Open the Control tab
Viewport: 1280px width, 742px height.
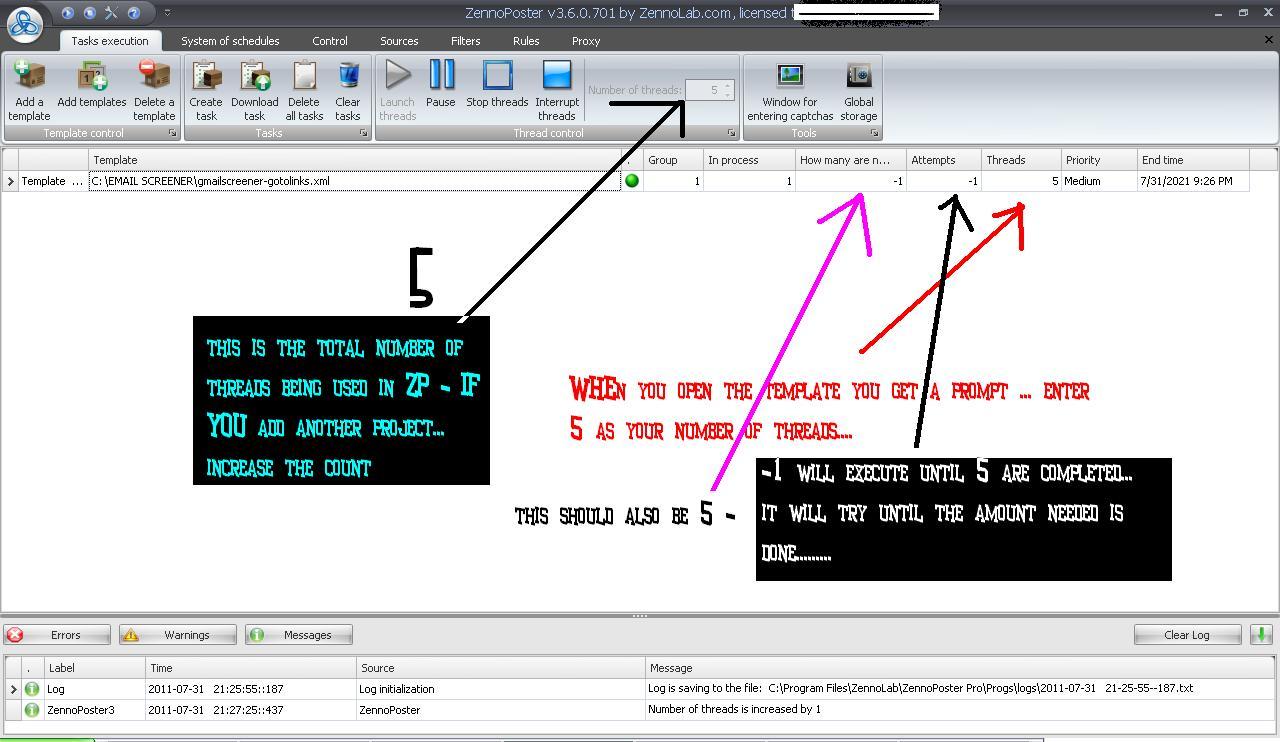pyautogui.click(x=330, y=41)
